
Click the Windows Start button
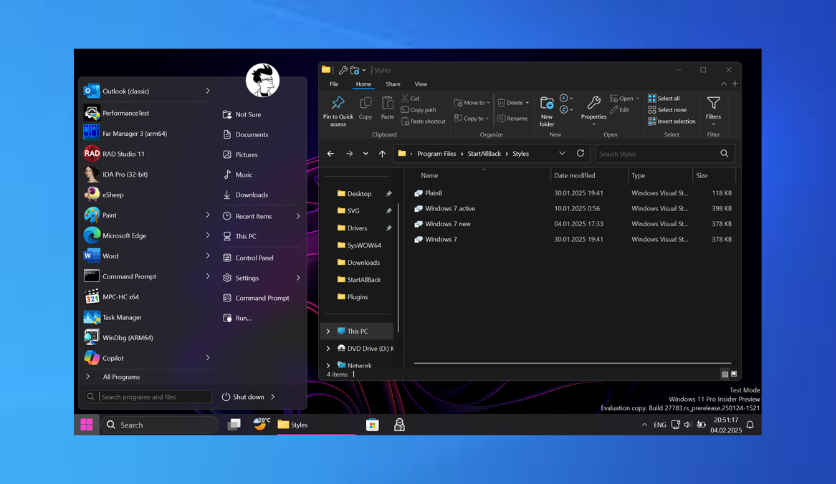[x=86, y=424]
